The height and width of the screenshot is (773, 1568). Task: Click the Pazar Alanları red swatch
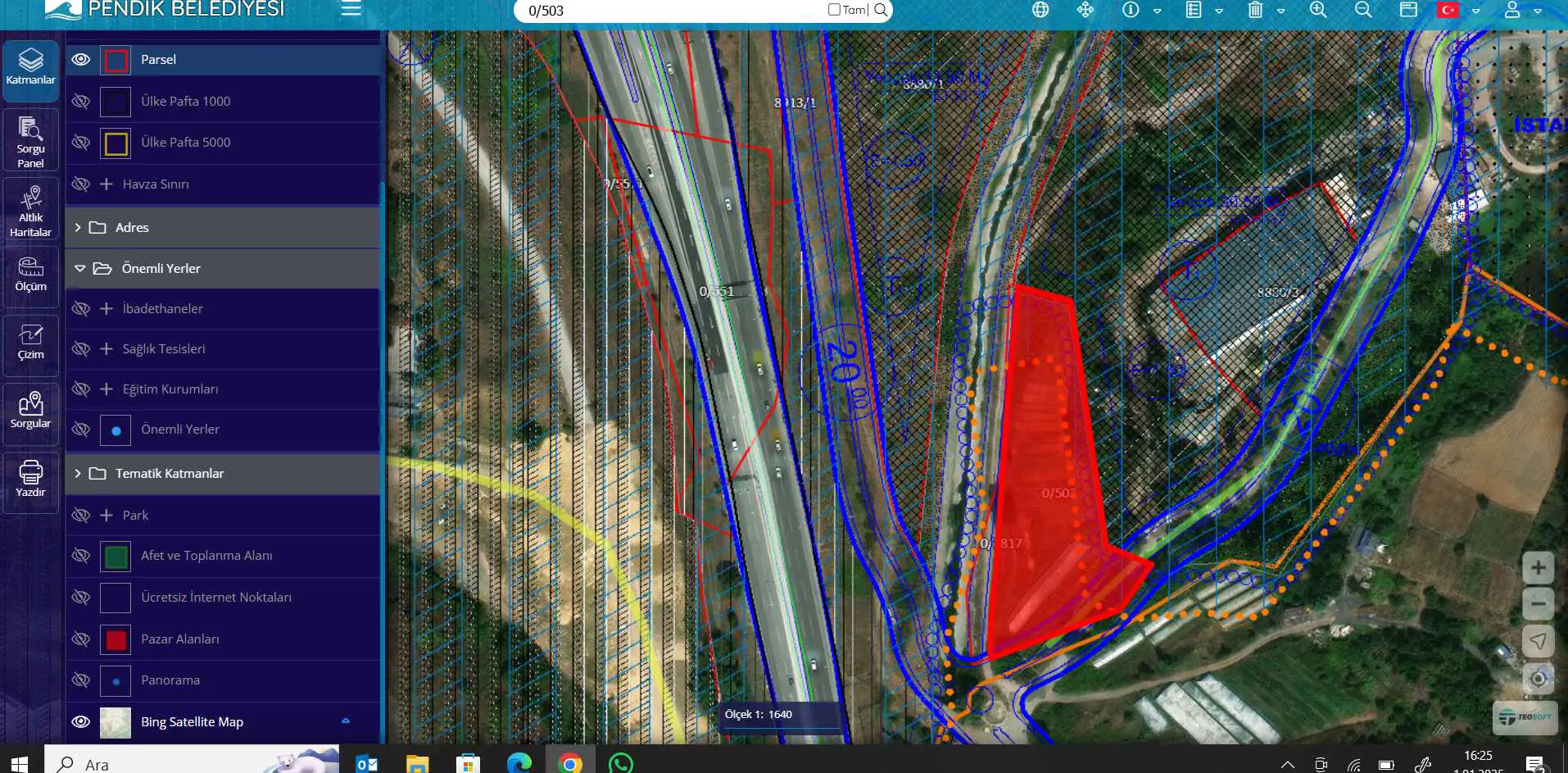click(x=116, y=639)
